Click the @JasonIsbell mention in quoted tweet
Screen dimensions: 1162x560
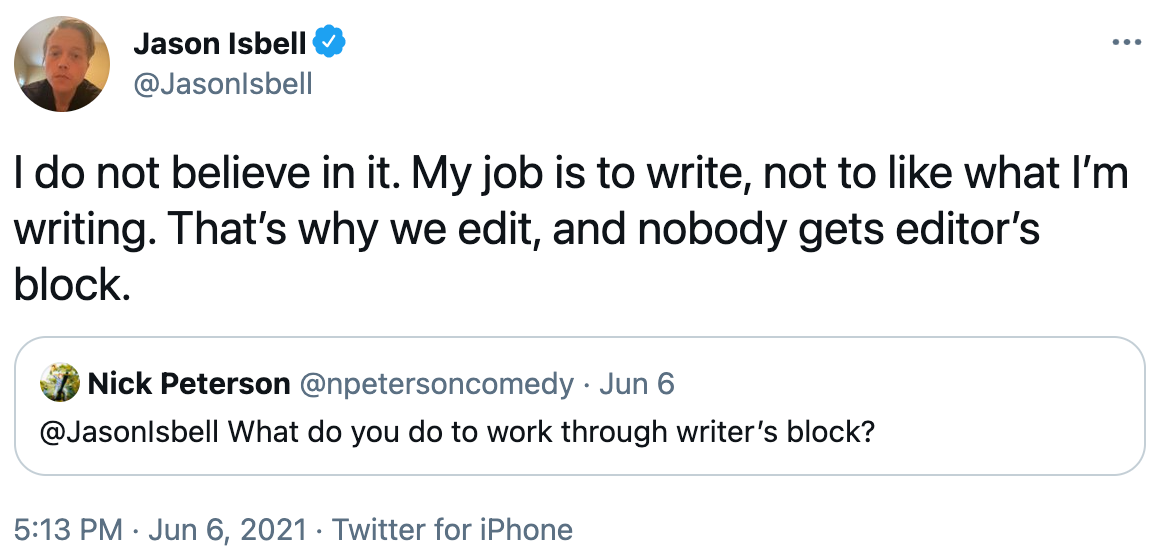coord(133,435)
